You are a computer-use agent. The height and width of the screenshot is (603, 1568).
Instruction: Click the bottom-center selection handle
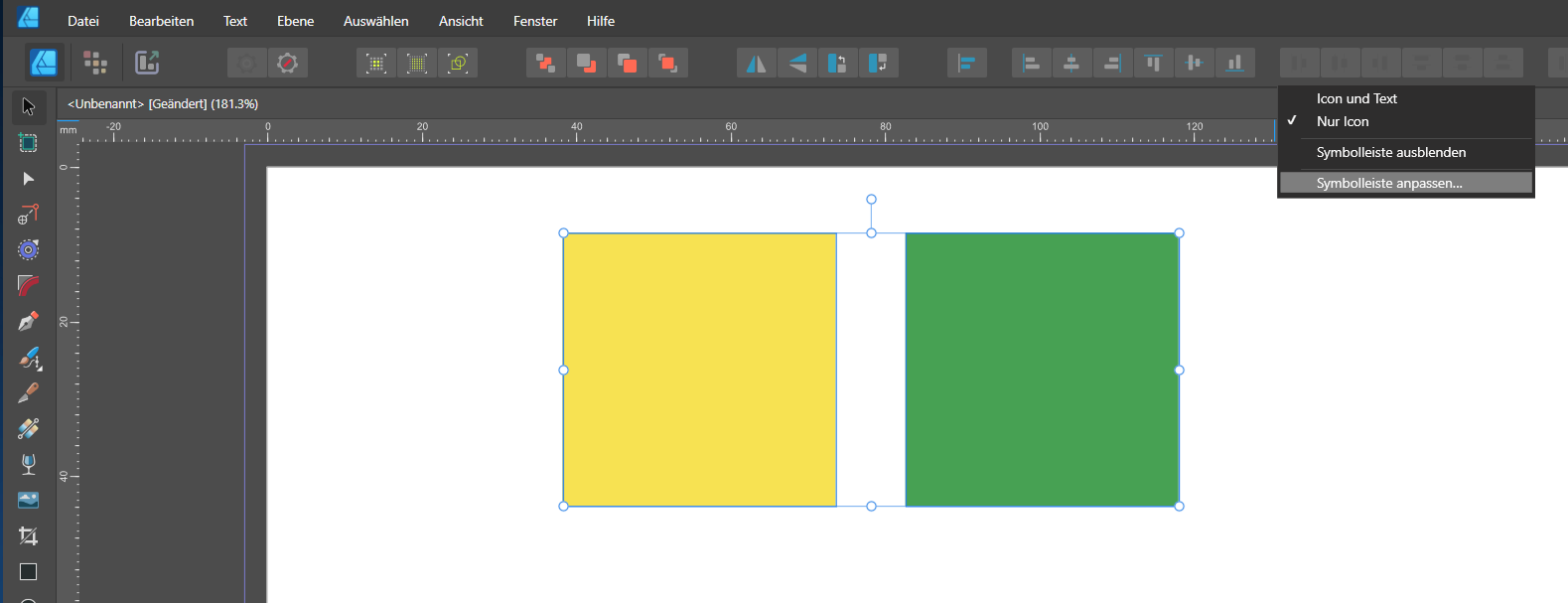pyautogui.click(x=871, y=507)
